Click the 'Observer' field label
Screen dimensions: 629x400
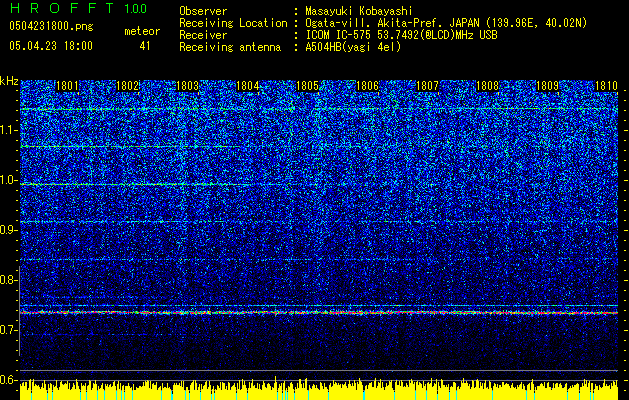(x=203, y=11)
